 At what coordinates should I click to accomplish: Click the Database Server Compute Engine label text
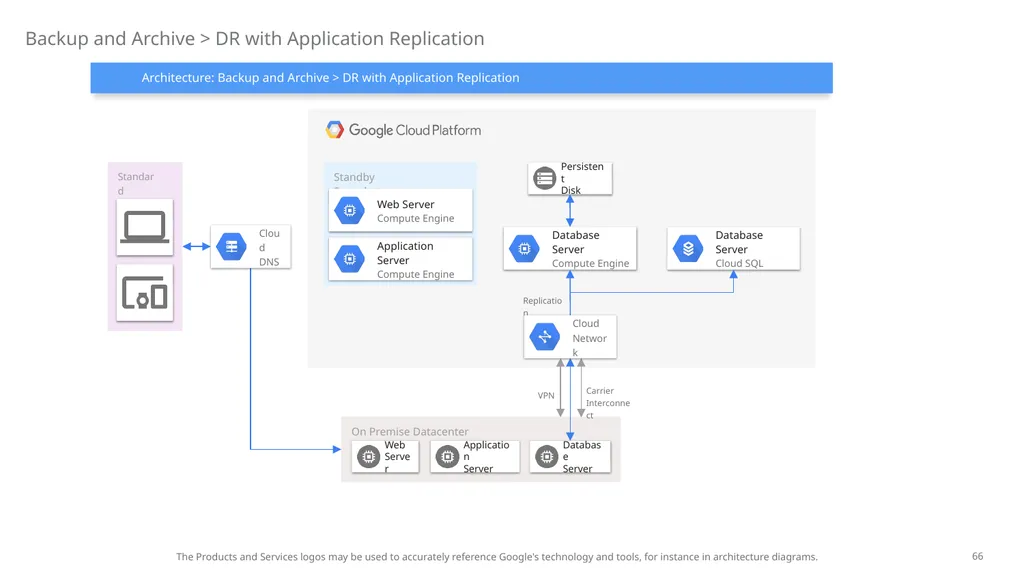tap(590, 249)
